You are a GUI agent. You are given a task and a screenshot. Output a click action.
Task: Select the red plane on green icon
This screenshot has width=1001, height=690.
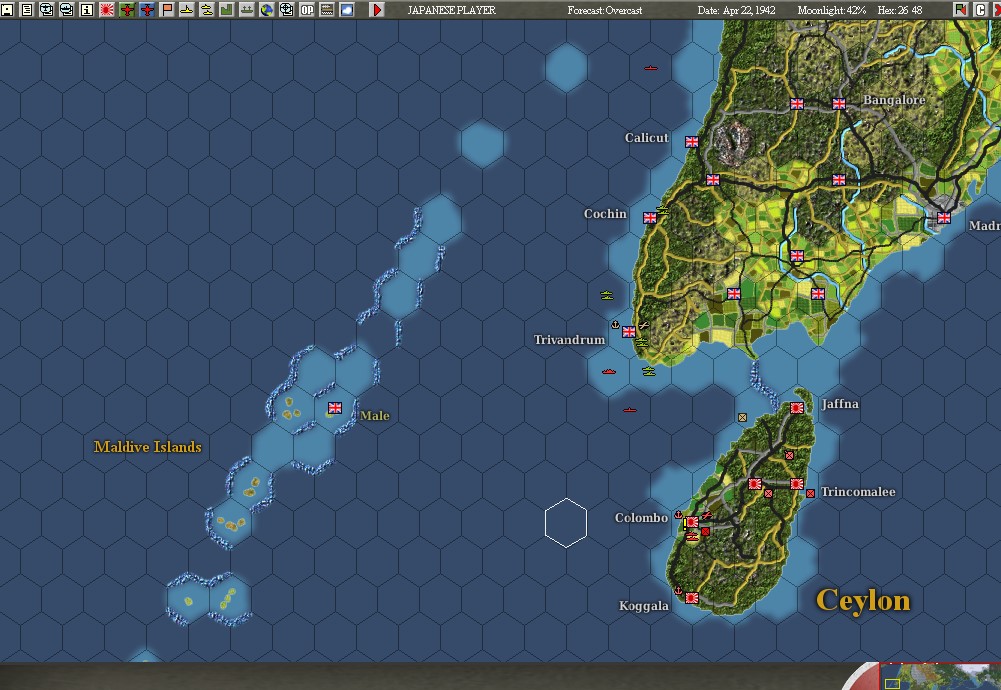pyautogui.click(x=126, y=10)
